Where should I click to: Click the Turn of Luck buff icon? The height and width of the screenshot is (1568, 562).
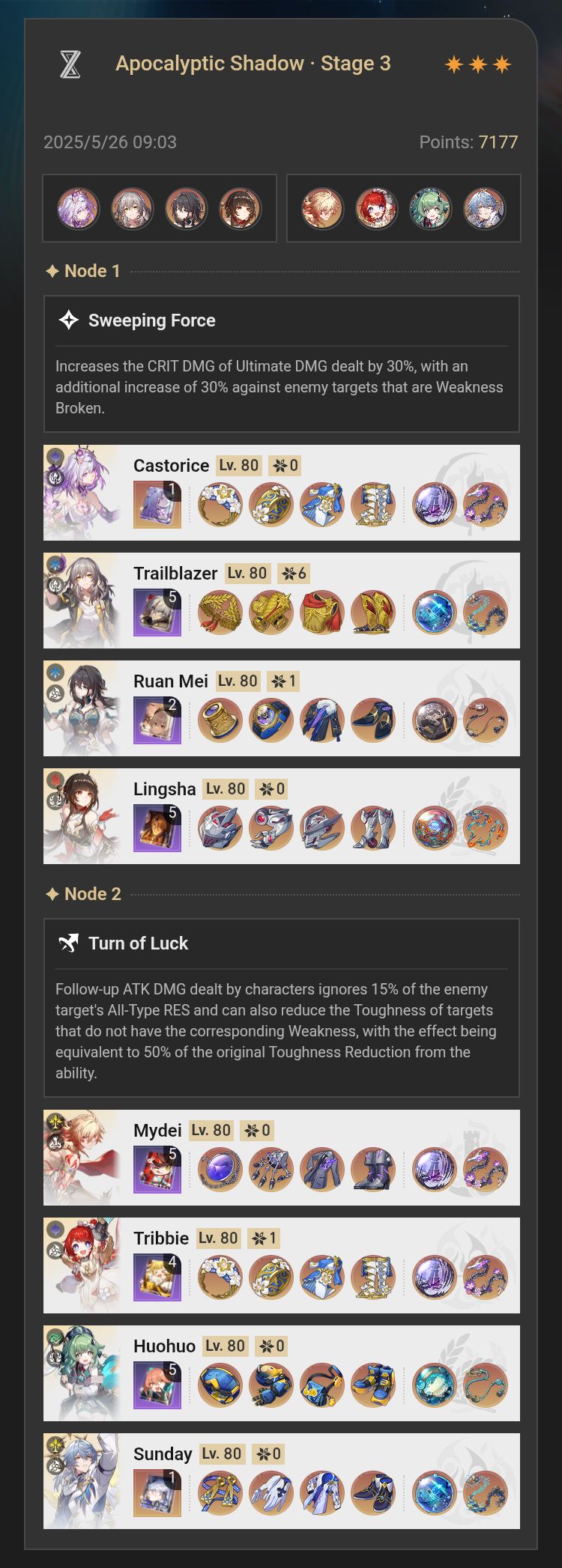coord(69,943)
